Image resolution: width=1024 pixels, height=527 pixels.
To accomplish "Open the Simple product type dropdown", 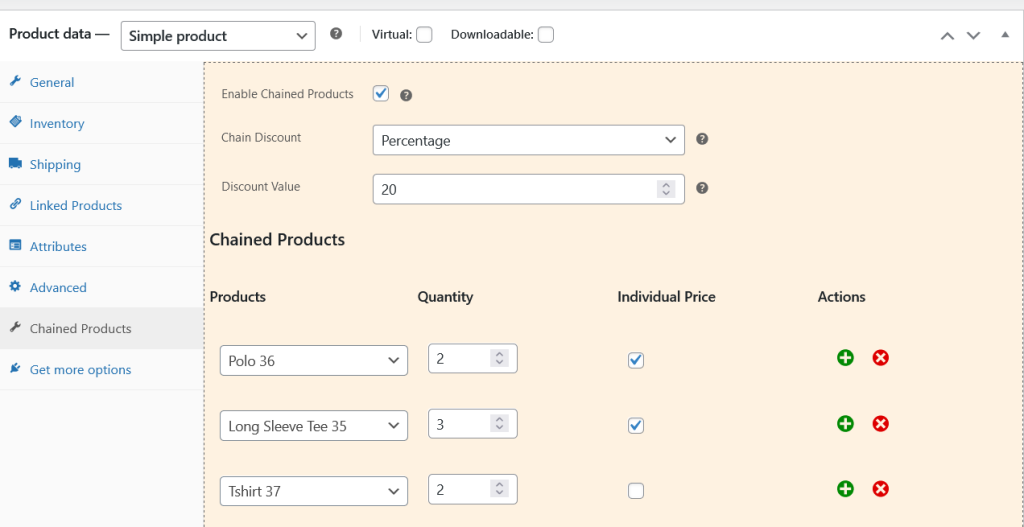I will pos(218,36).
